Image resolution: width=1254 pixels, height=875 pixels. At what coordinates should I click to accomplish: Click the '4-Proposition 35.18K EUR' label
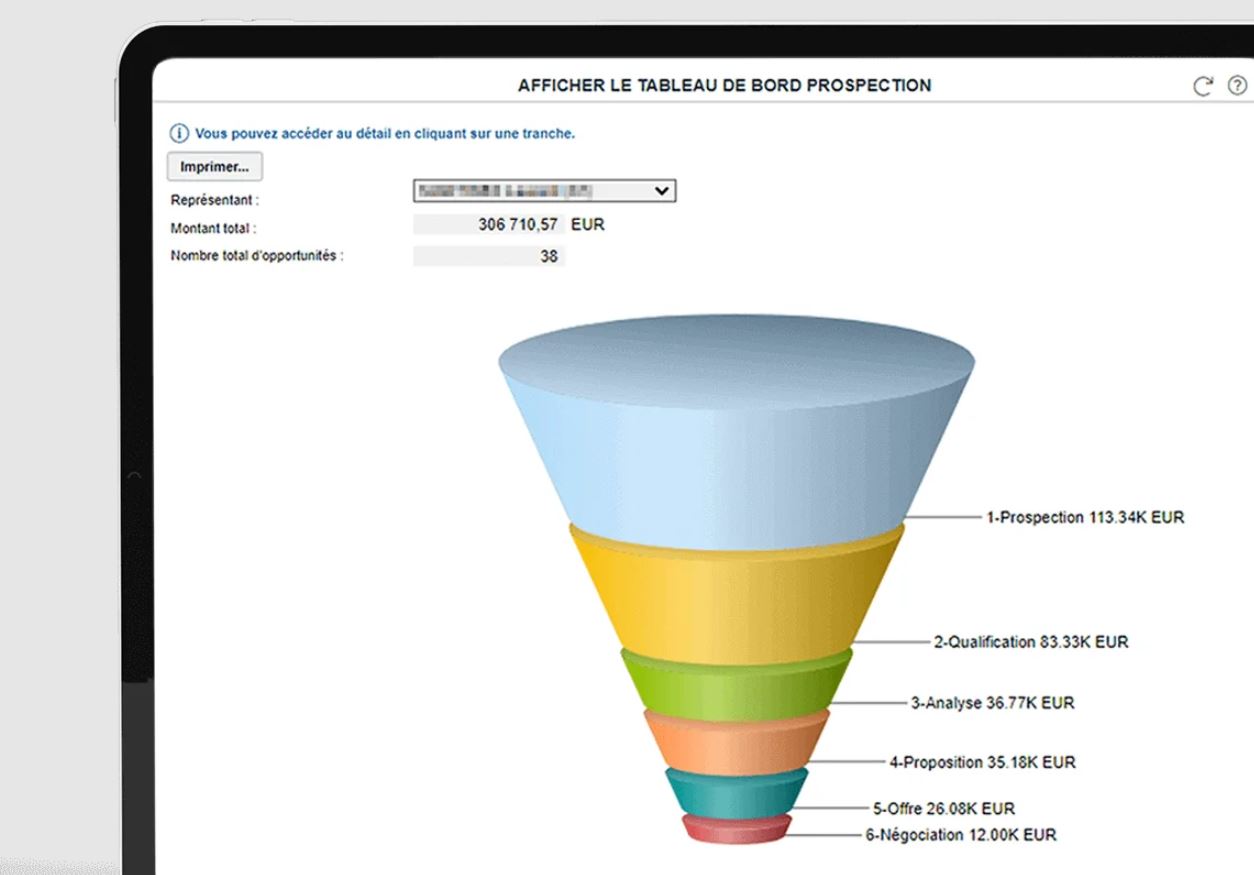[x=982, y=762]
